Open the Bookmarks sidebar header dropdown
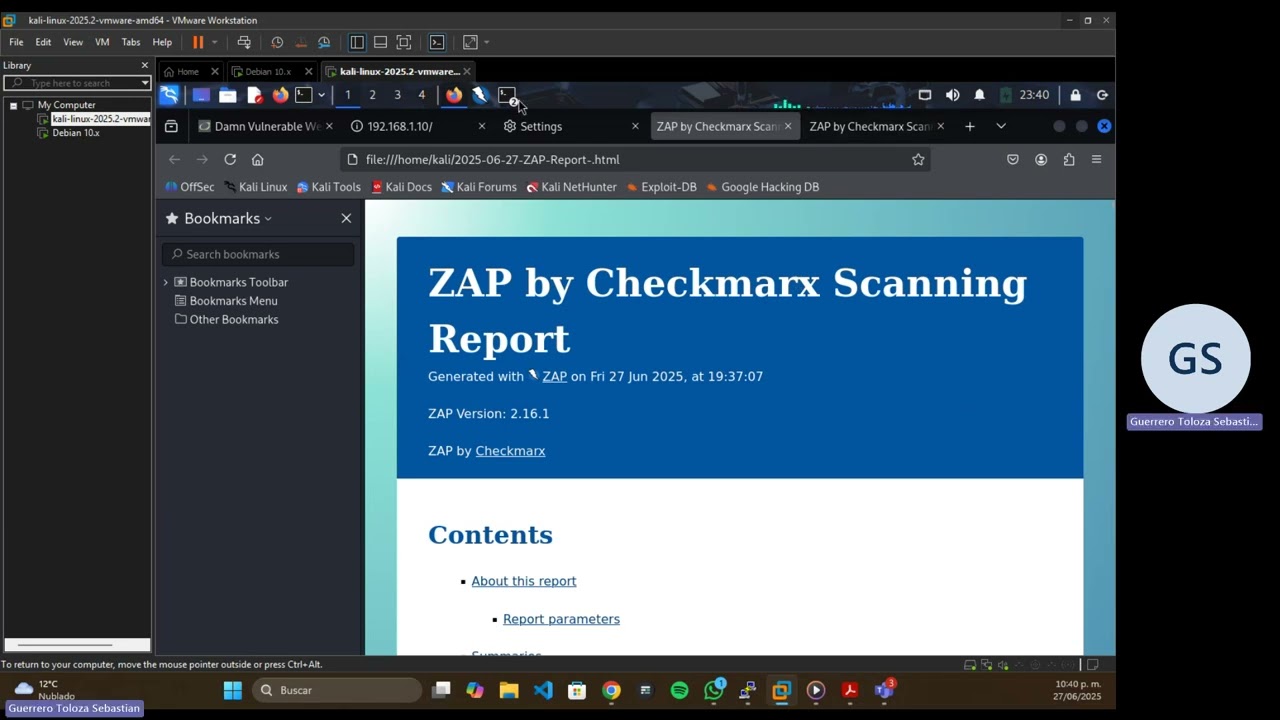This screenshot has width=1280, height=720. point(219,218)
